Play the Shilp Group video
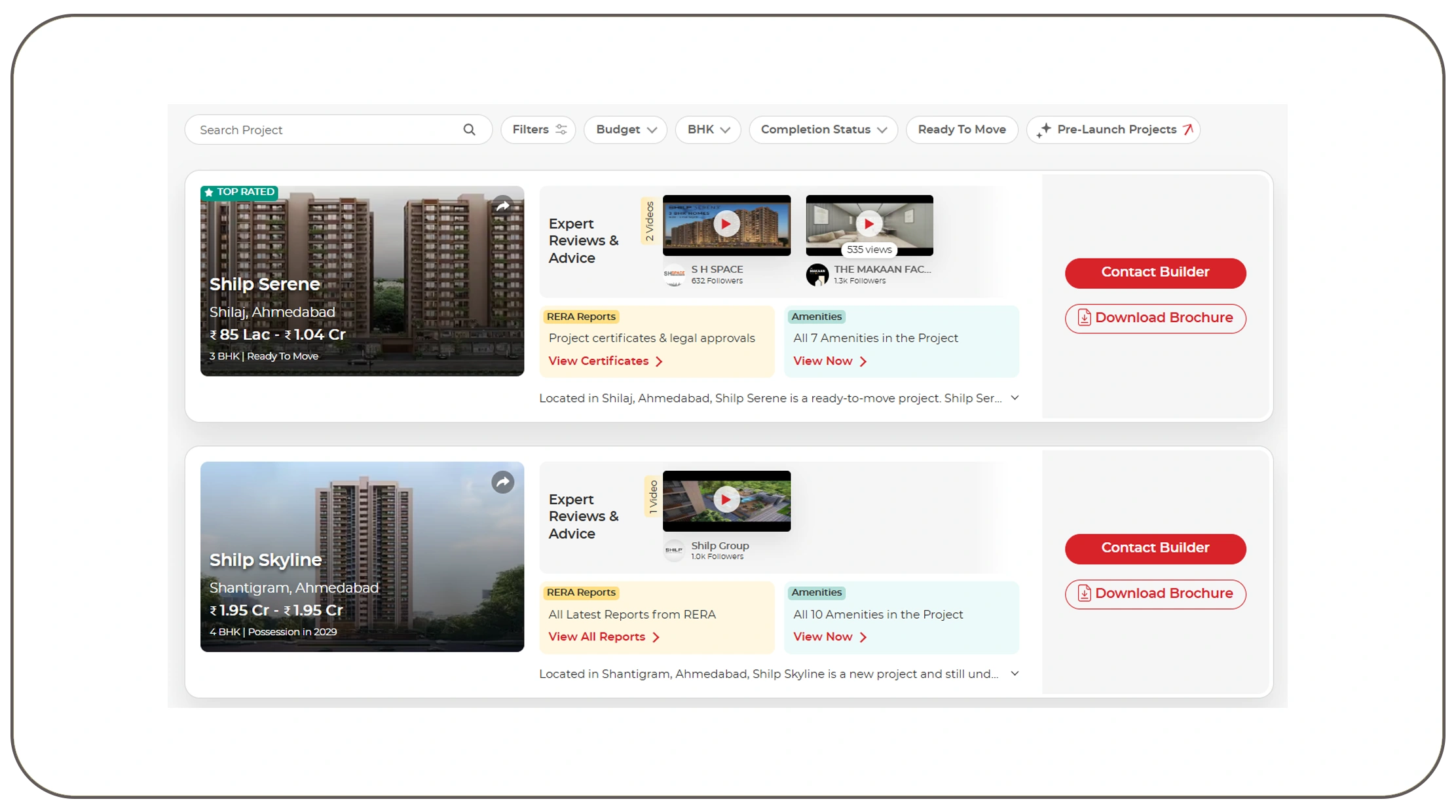The height and width of the screenshot is (812, 1456). click(726, 500)
